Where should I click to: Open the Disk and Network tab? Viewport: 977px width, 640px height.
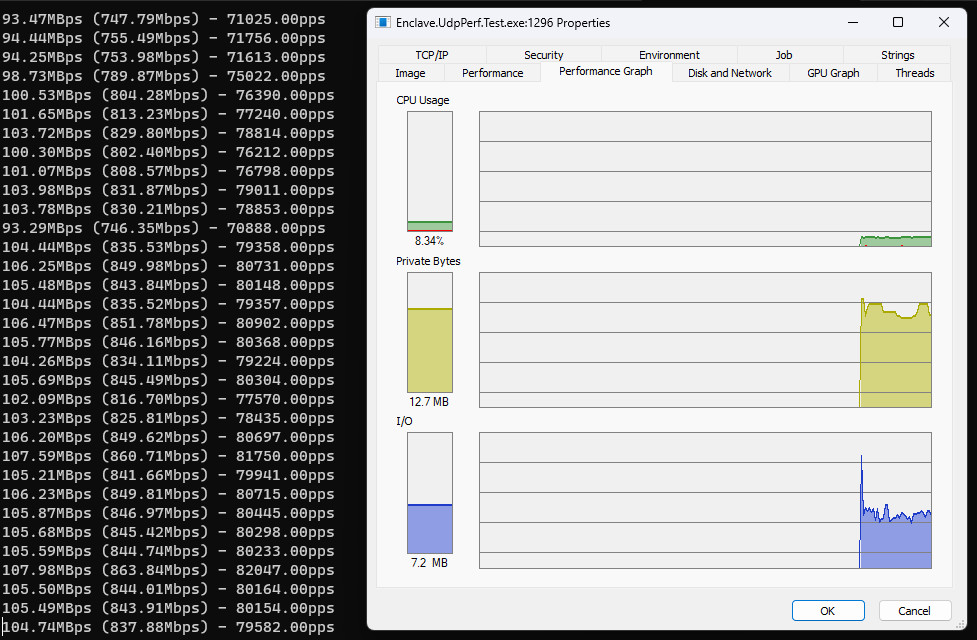pos(730,73)
